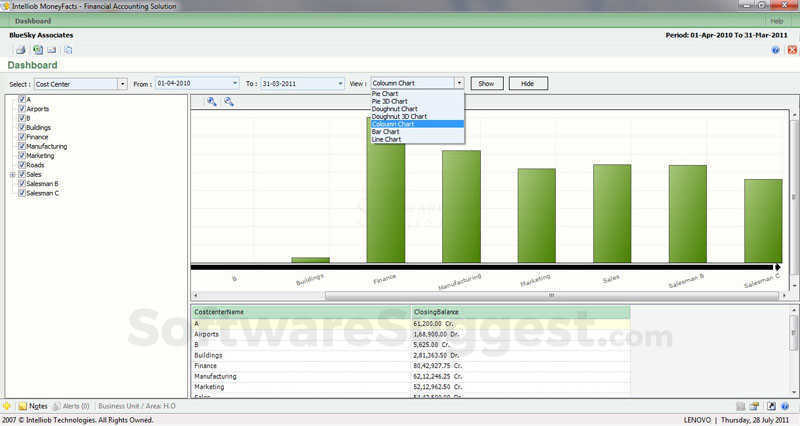Uncheck the Roads checkbox
800x426 pixels.
(22, 165)
